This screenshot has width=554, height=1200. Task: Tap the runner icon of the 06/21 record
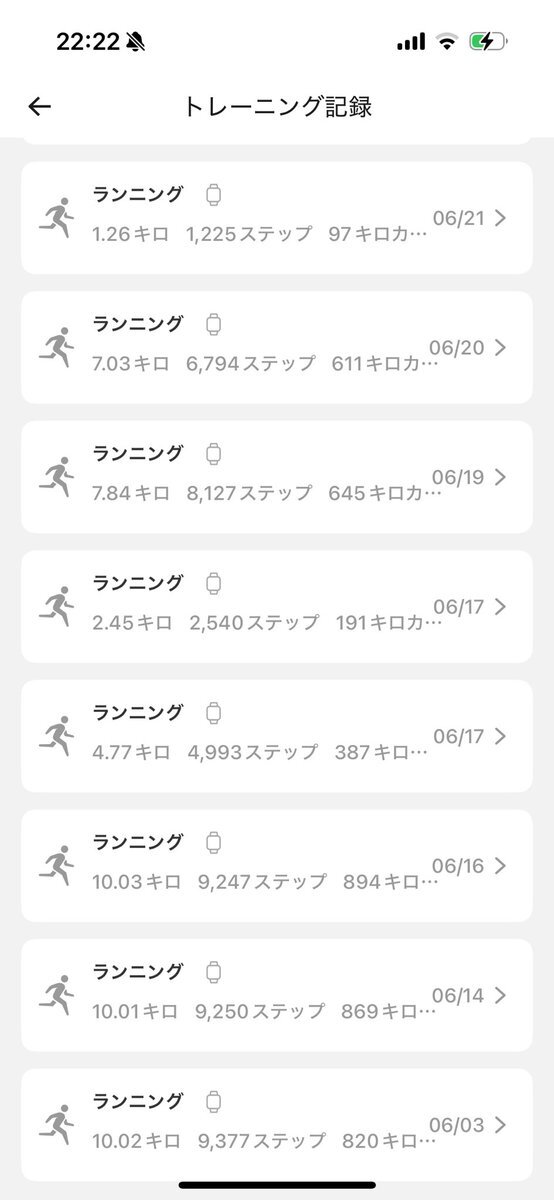pos(57,217)
